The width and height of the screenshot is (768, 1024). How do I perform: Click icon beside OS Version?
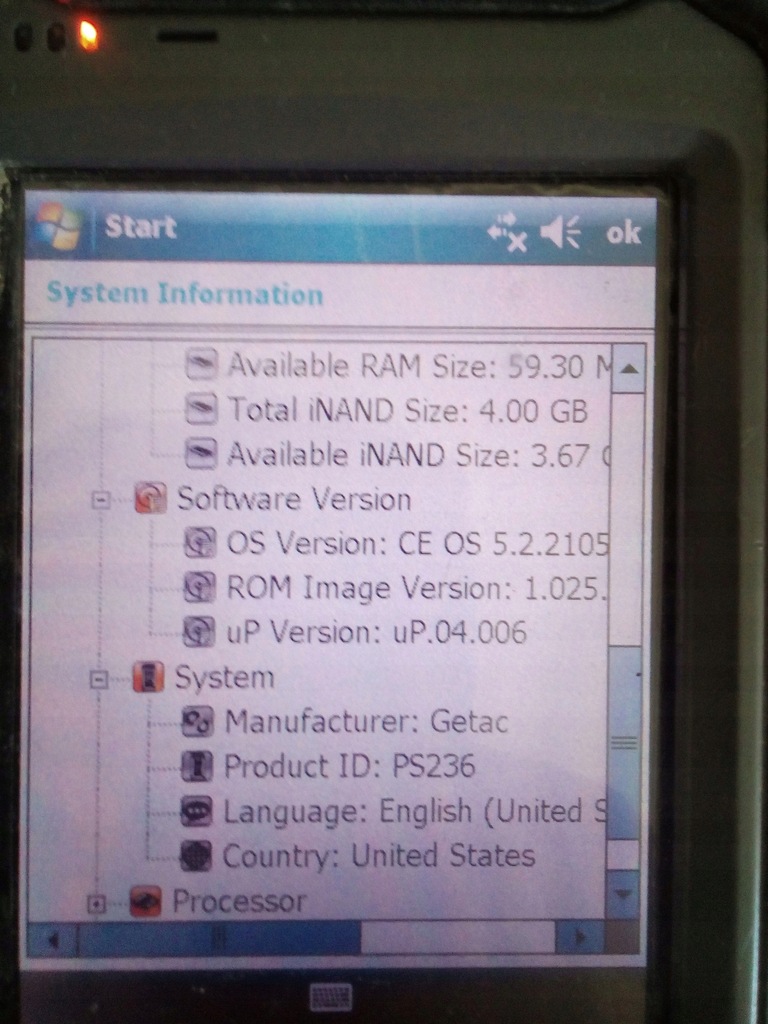click(200, 543)
